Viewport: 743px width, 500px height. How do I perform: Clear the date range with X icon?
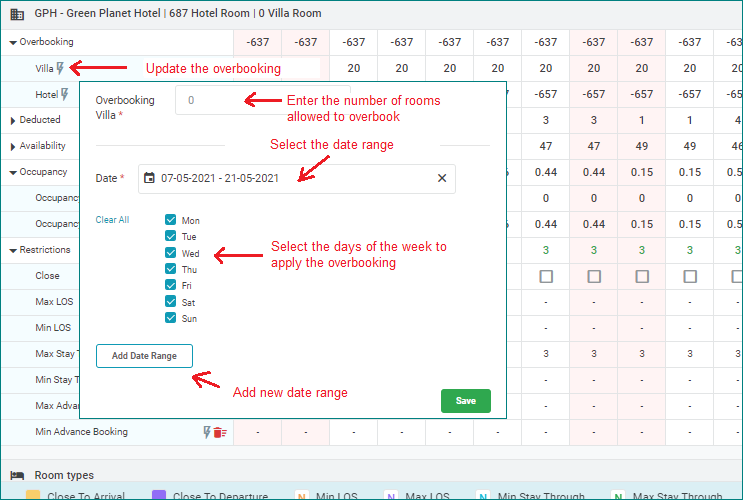click(x=442, y=178)
